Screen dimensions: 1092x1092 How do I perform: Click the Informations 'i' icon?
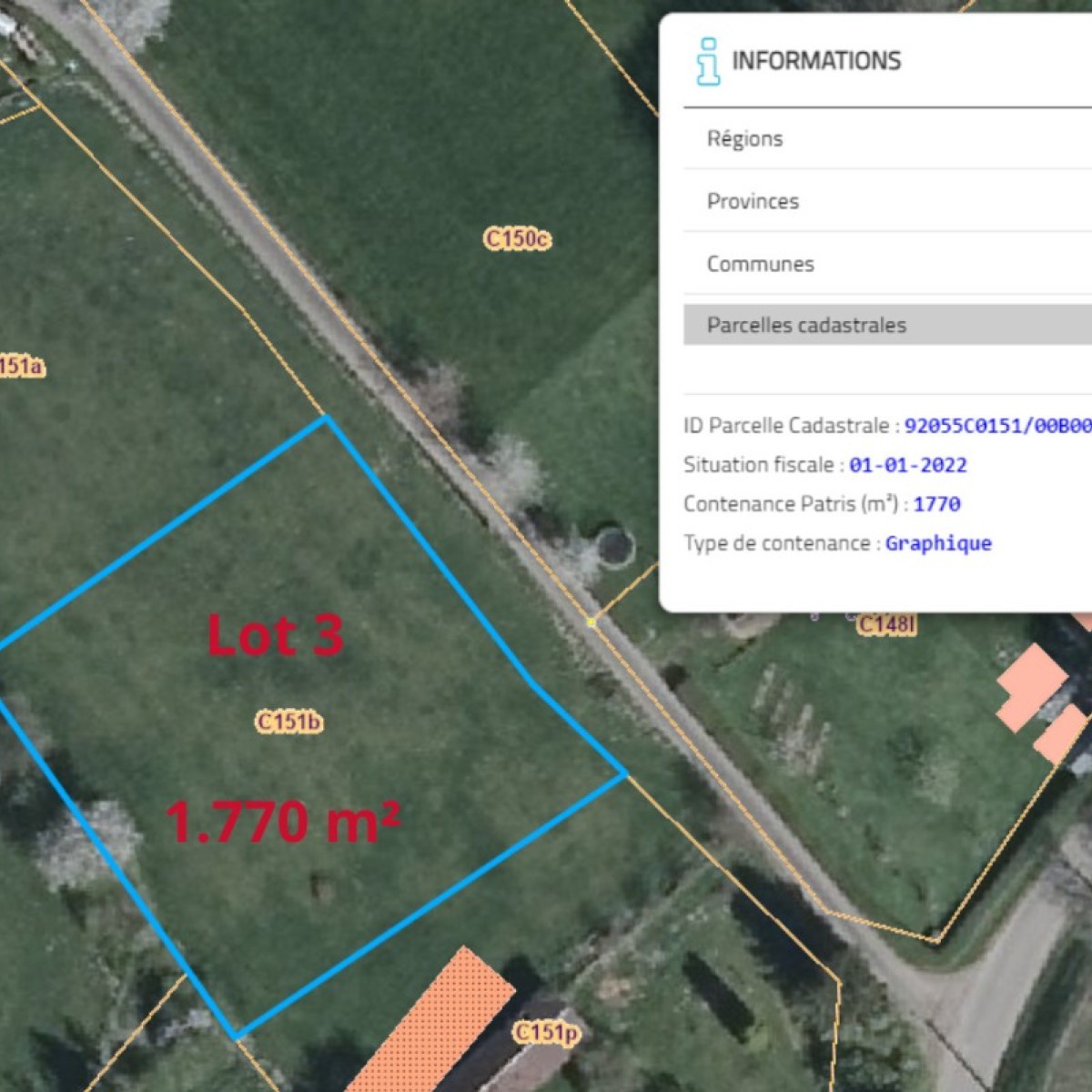click(x=708, y=62)
